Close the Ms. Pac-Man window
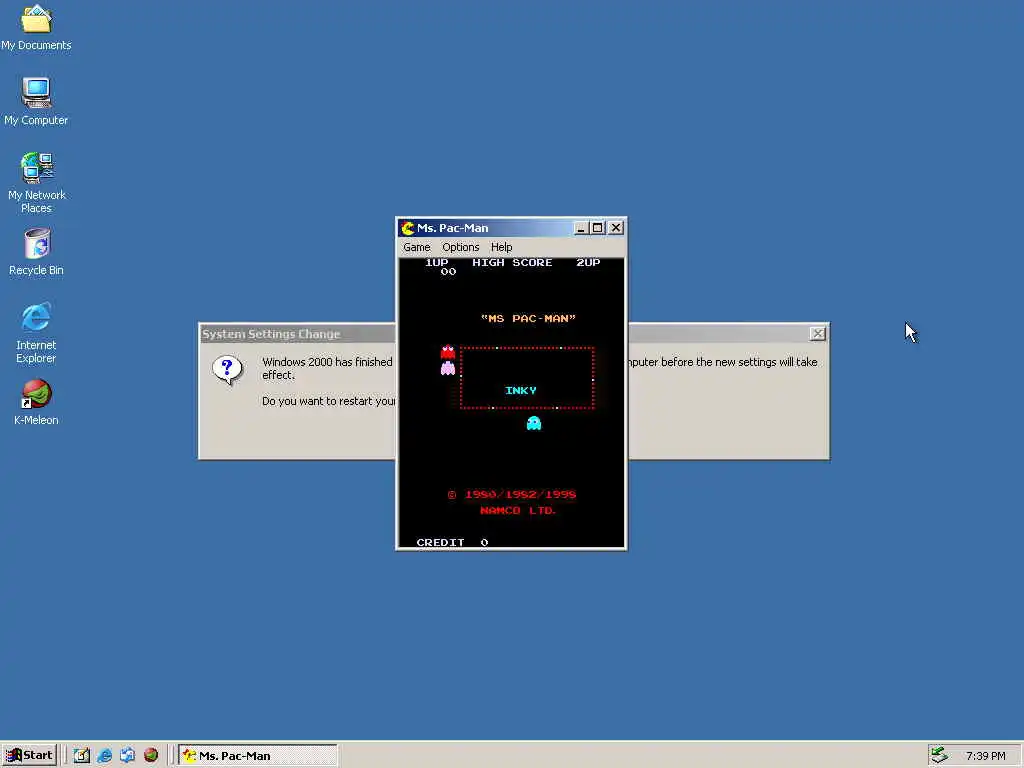 coord(616,228)
